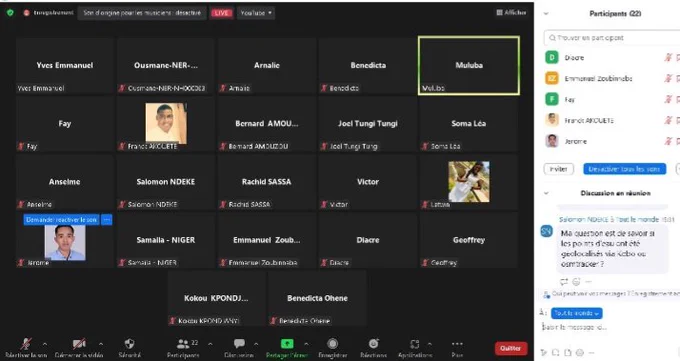Open the Plus three-dots icon in toolbar
Screen dimensions: 680x361
click(x=457, y=344)
